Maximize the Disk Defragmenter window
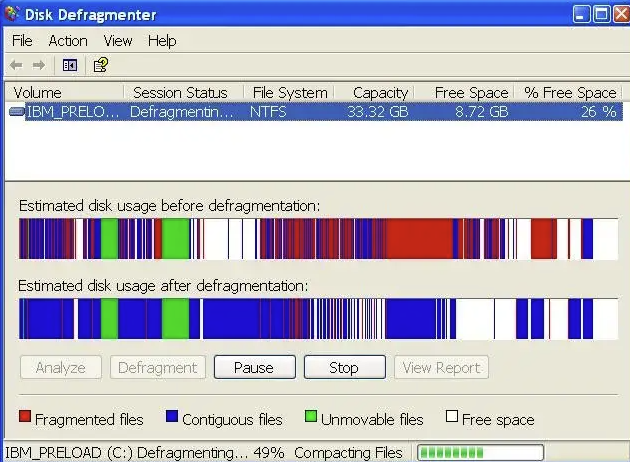The height and width of the screenshot is (462, 630). 602,14
